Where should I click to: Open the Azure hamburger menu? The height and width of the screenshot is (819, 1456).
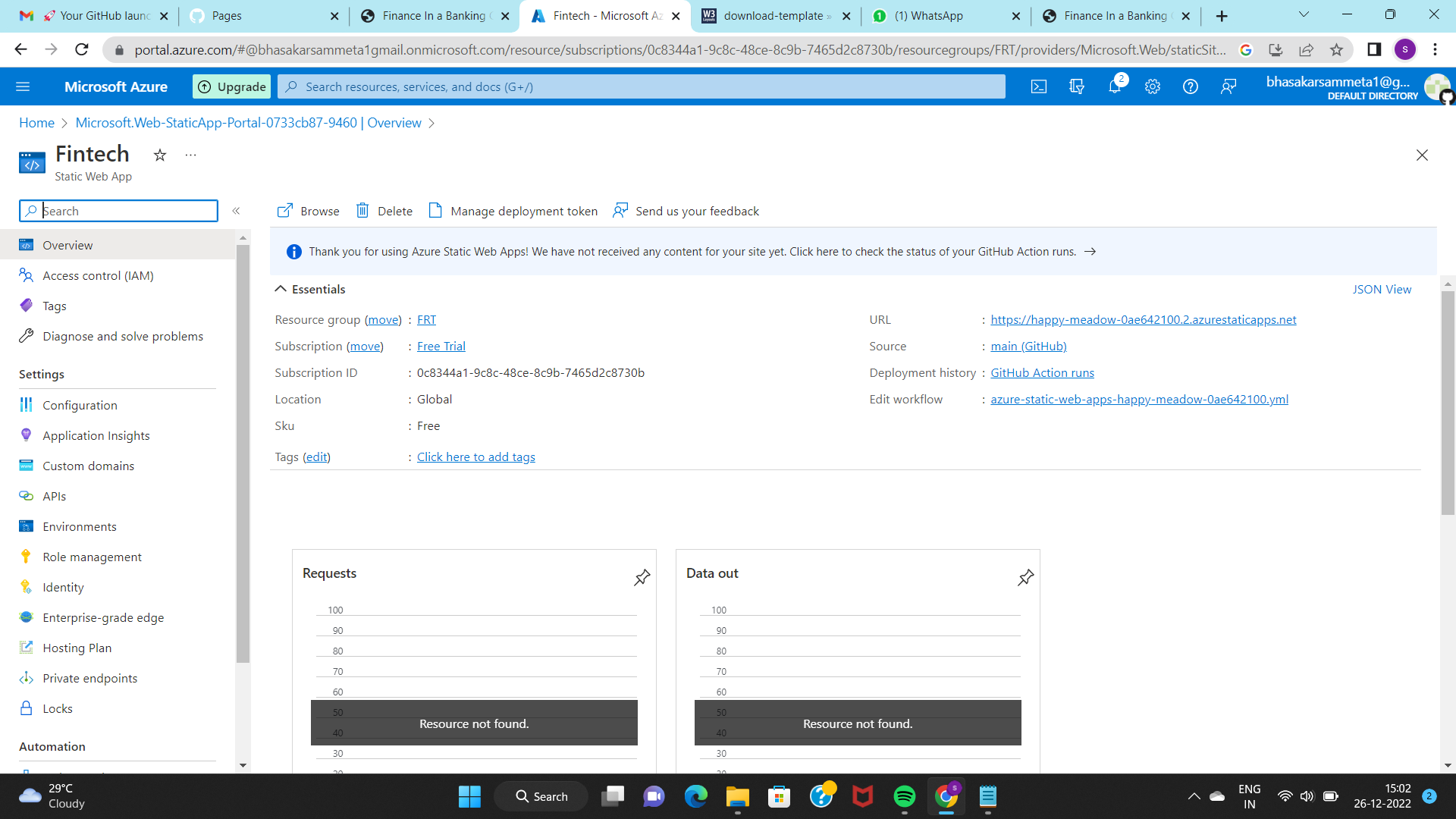pos(23,86)
